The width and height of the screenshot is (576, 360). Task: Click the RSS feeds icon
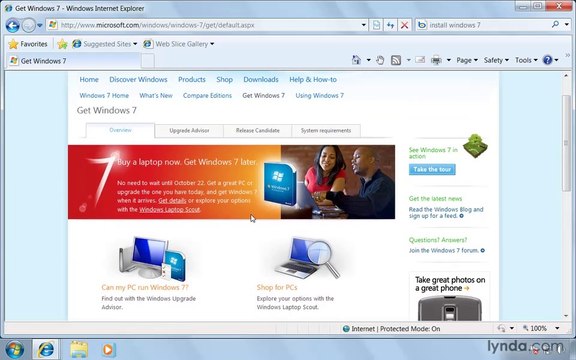click(x=396, y=60)
